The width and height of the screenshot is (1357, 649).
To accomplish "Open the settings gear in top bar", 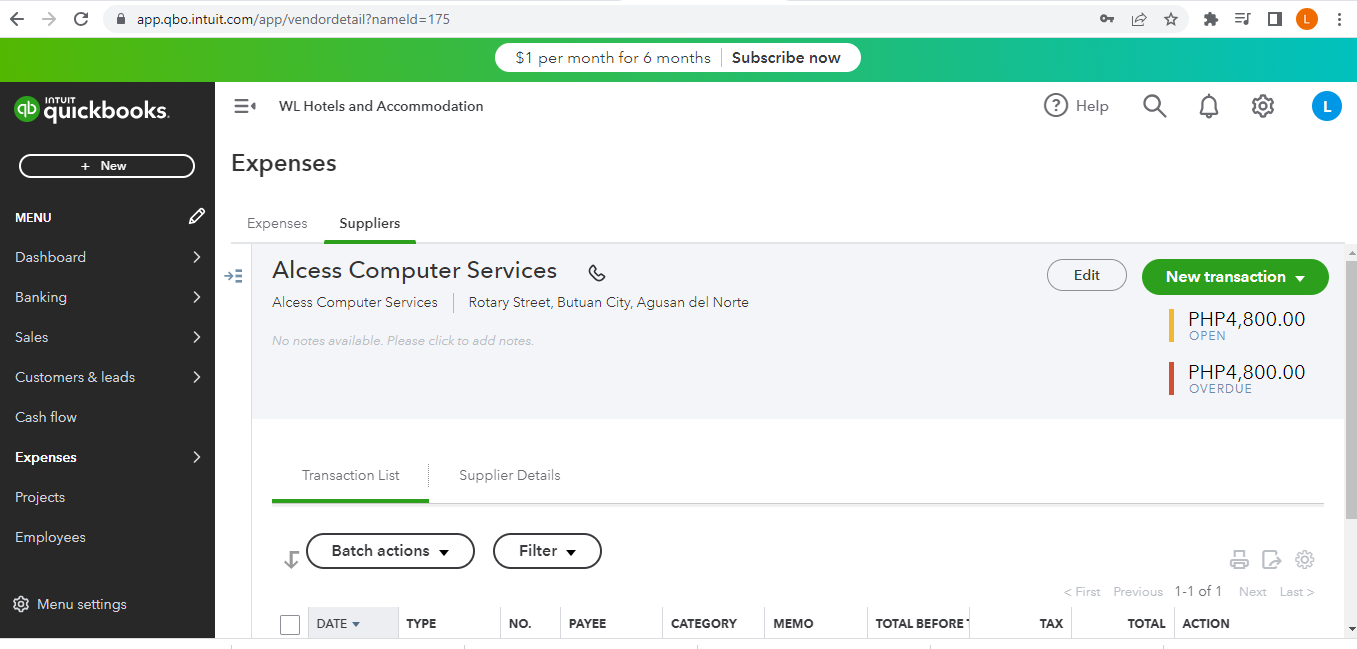I will (1263, 106).
